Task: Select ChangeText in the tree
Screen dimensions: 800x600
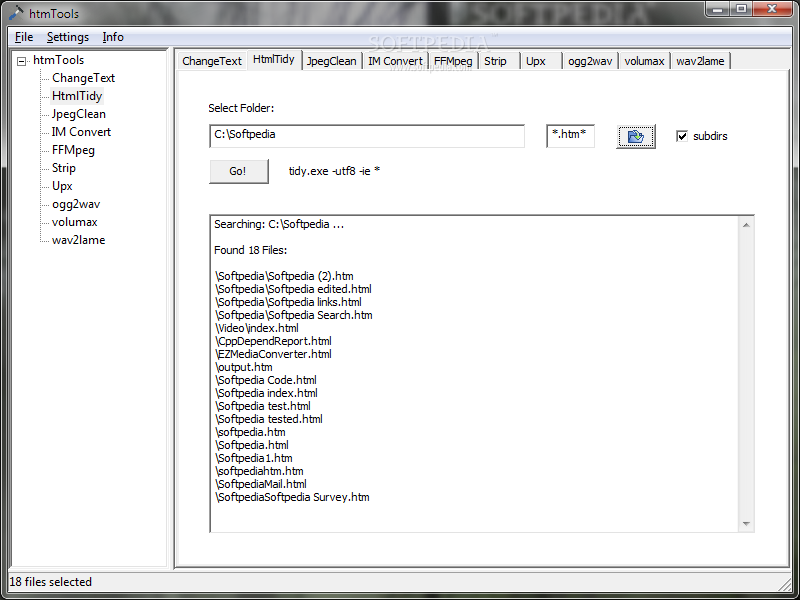Action: pyautogui.click(x=83, y=78)
